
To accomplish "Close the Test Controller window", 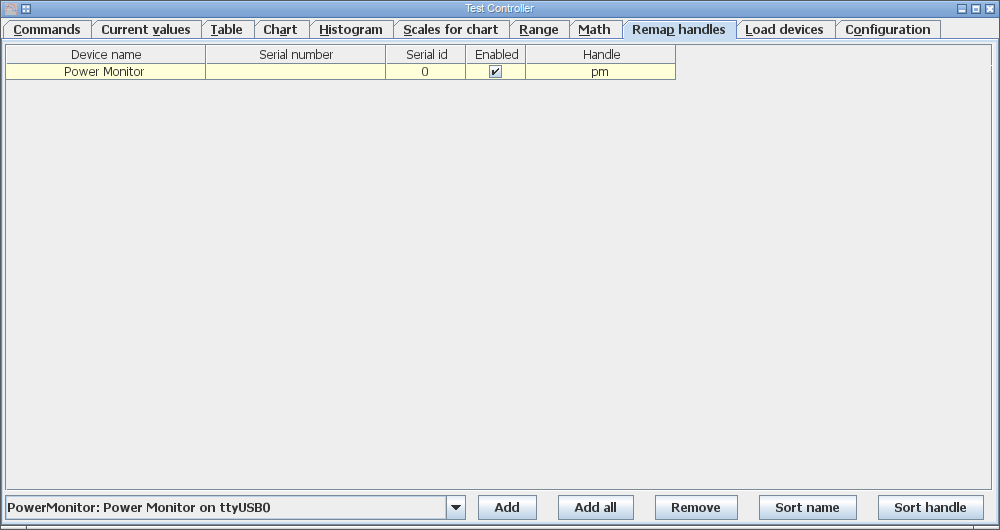I will [x=990, y=9].
